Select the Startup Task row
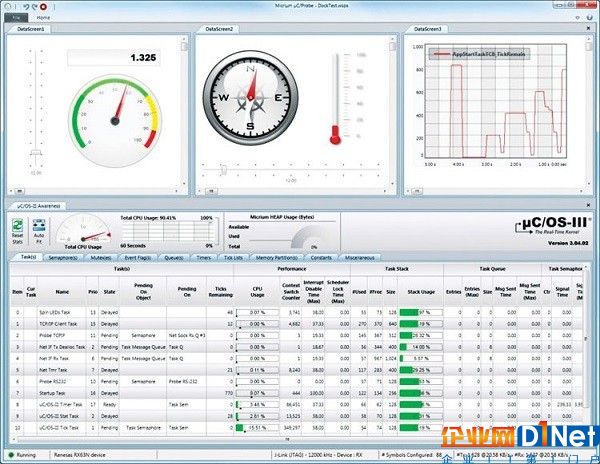The height and width of the screenshot is (464, 600). click(x=297, y=393)
